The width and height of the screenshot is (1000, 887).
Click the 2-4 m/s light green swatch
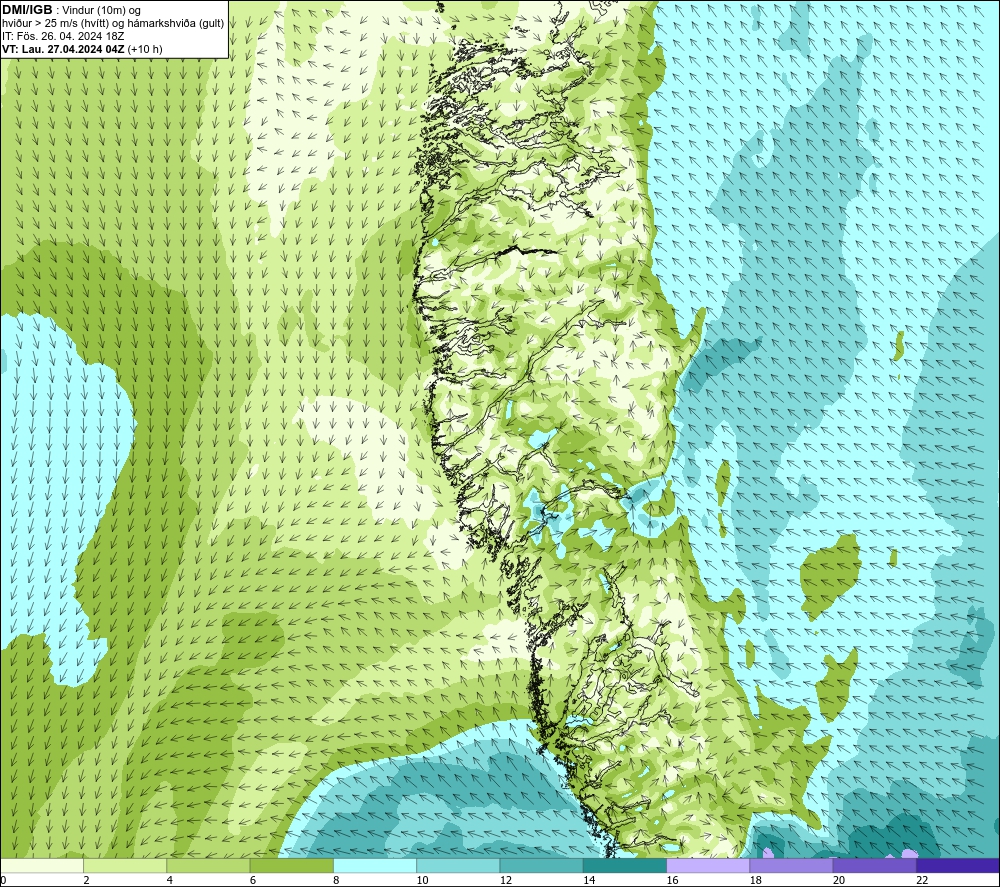click(x=125, y=866)
